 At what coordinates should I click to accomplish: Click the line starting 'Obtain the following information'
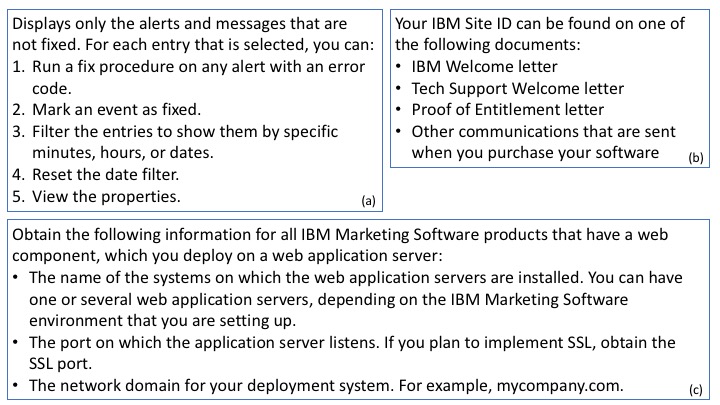340,235
